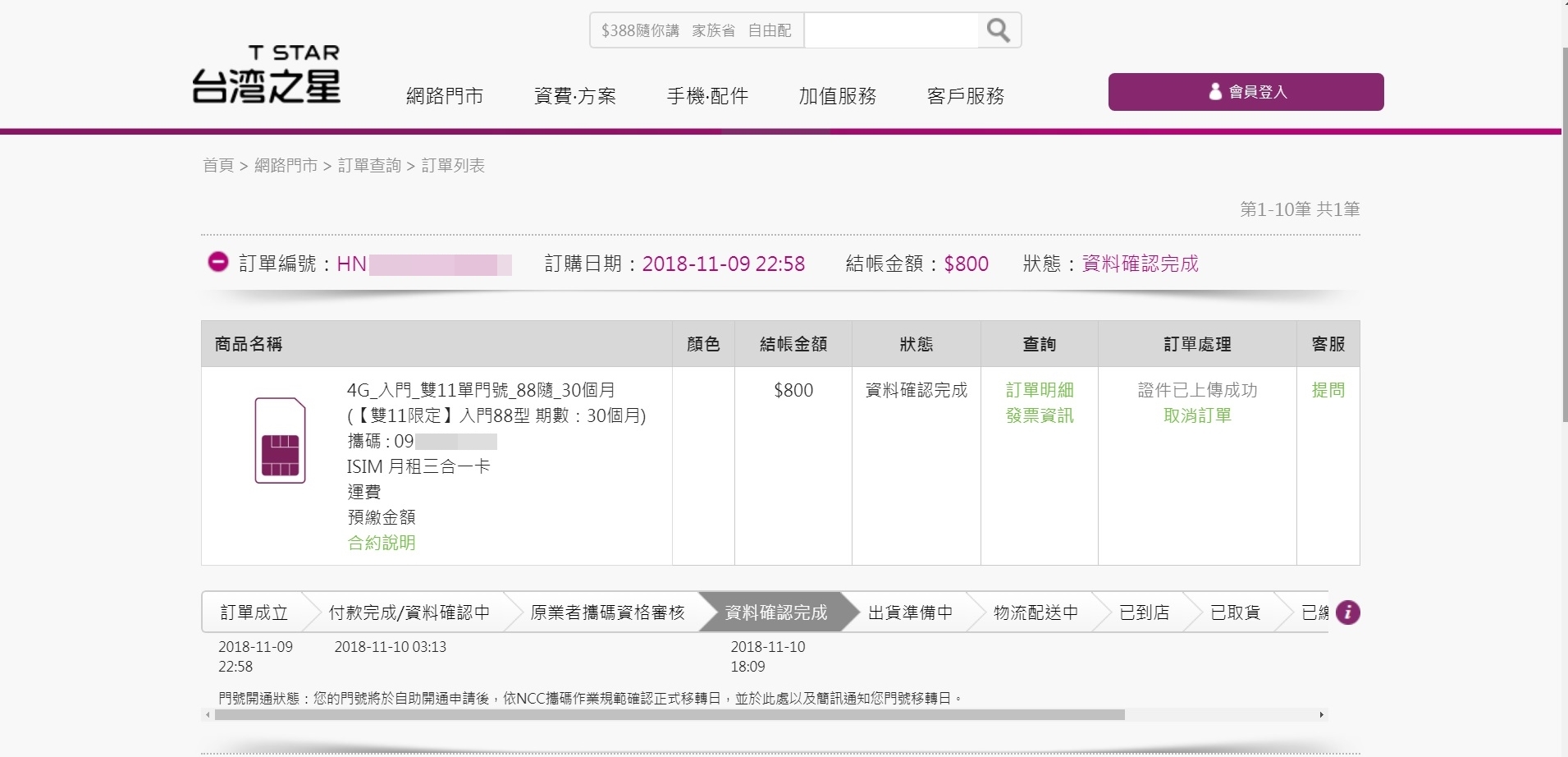Screen dimensions: 1568x757
Task: Click the 原業者攜碼資格審核 progress step
Action: point(607,612)
